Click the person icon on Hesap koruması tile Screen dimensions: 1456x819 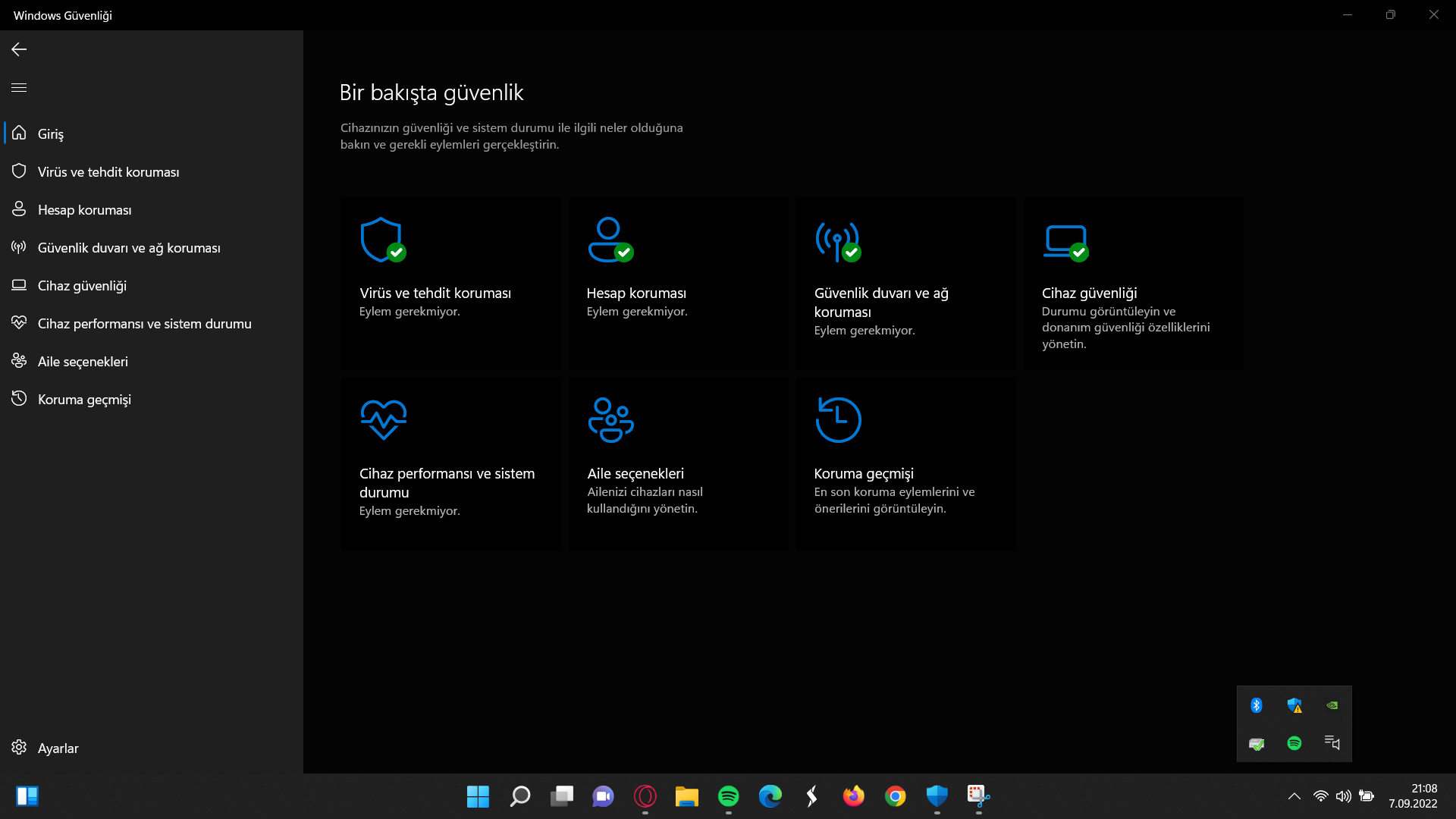point(609,240)
